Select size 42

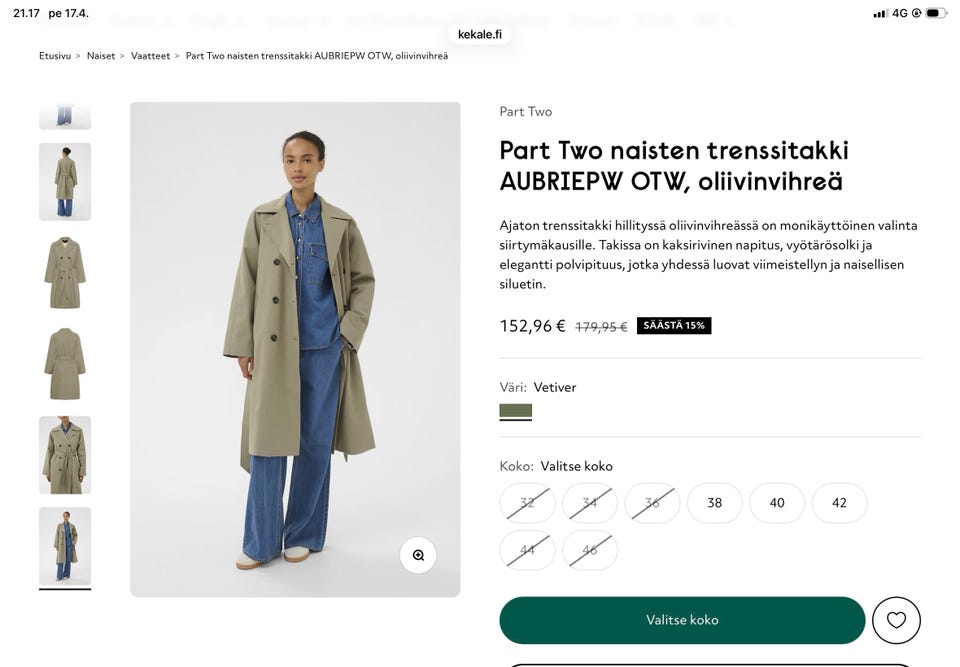pos(839,503)
